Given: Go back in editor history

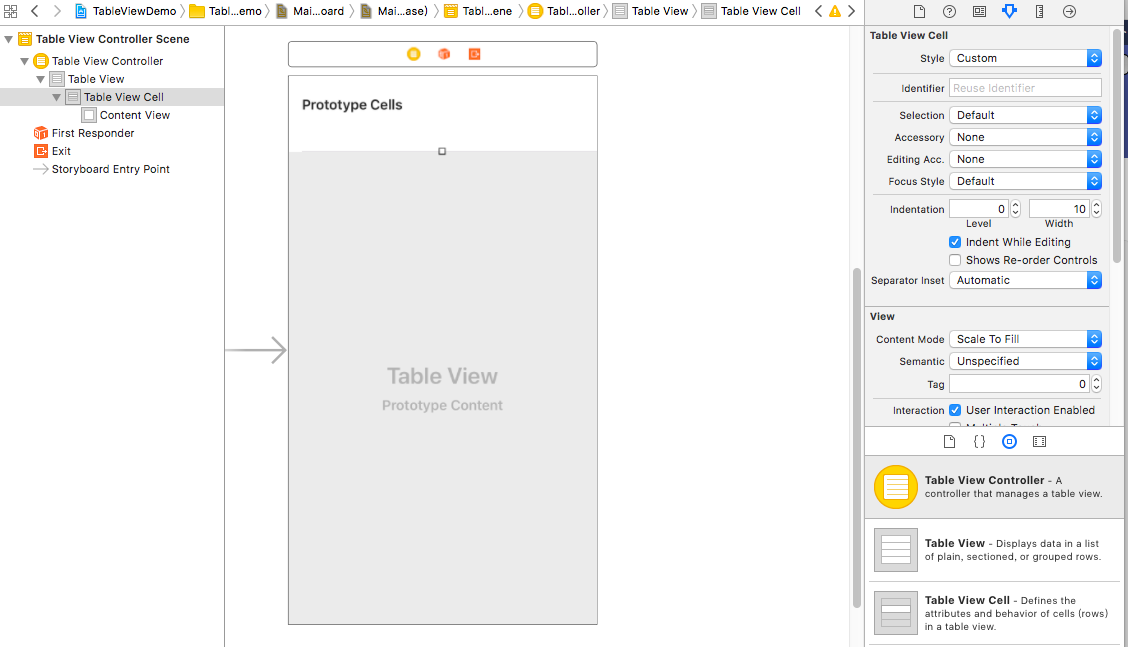Looking at the screenshot, I should pos(34,11).
